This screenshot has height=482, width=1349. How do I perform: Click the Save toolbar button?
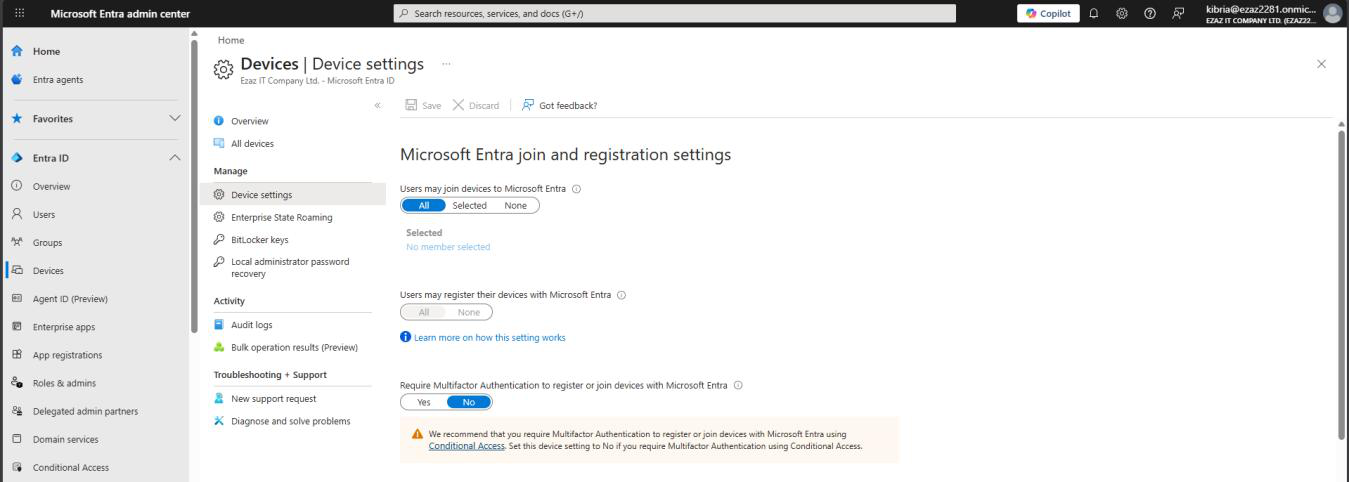pos(423,105)
